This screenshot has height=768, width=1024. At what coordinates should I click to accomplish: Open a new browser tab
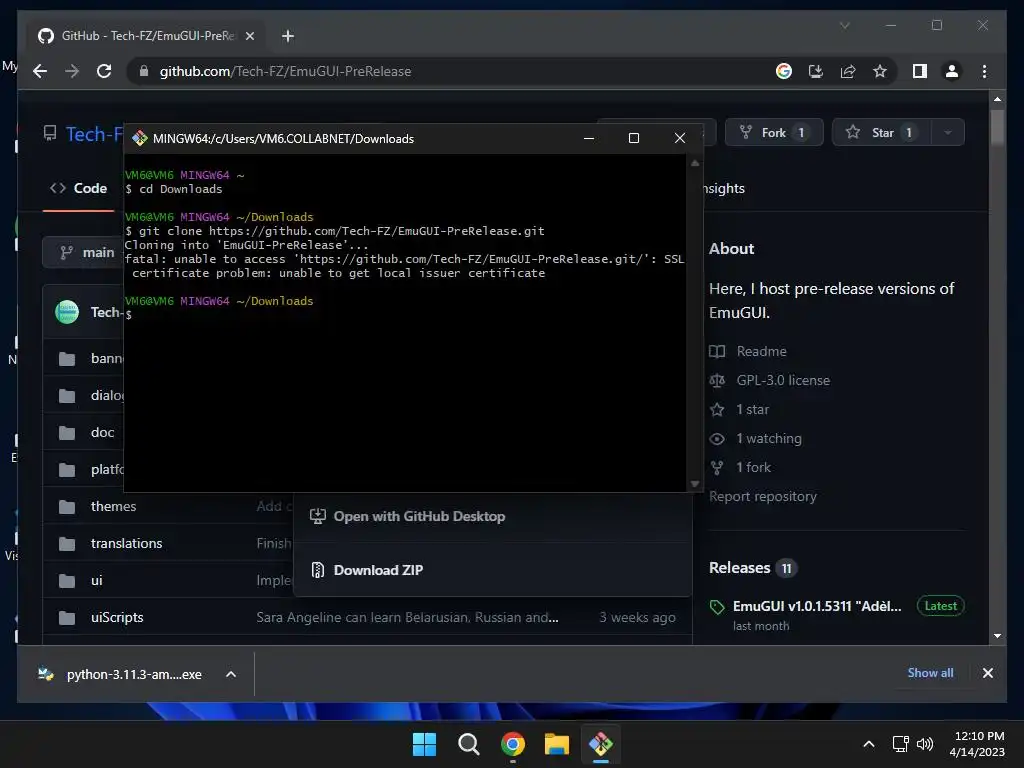pyautogui.click(x=287, y=36)
